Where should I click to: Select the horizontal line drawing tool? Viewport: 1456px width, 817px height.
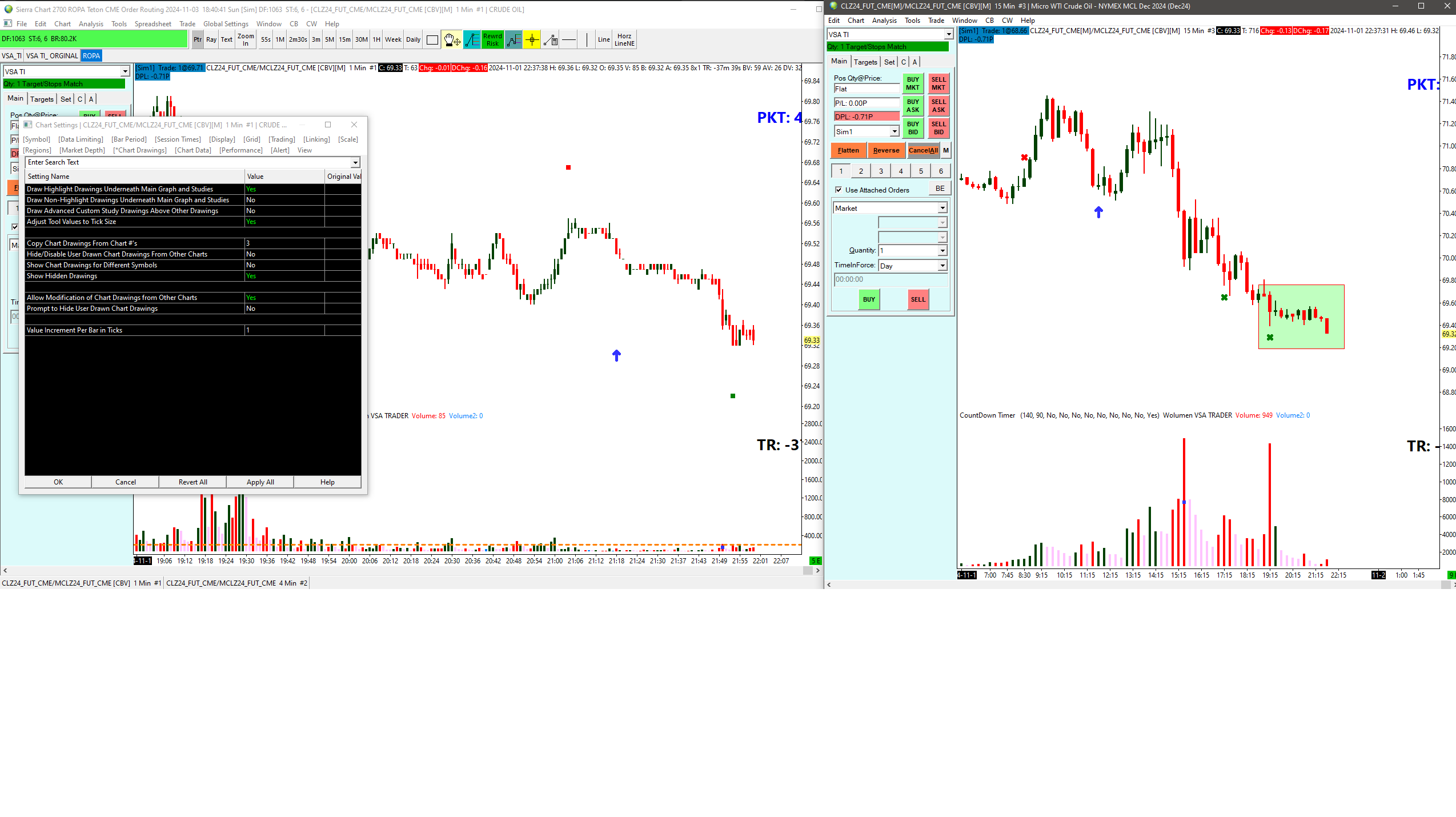point(569,39)
